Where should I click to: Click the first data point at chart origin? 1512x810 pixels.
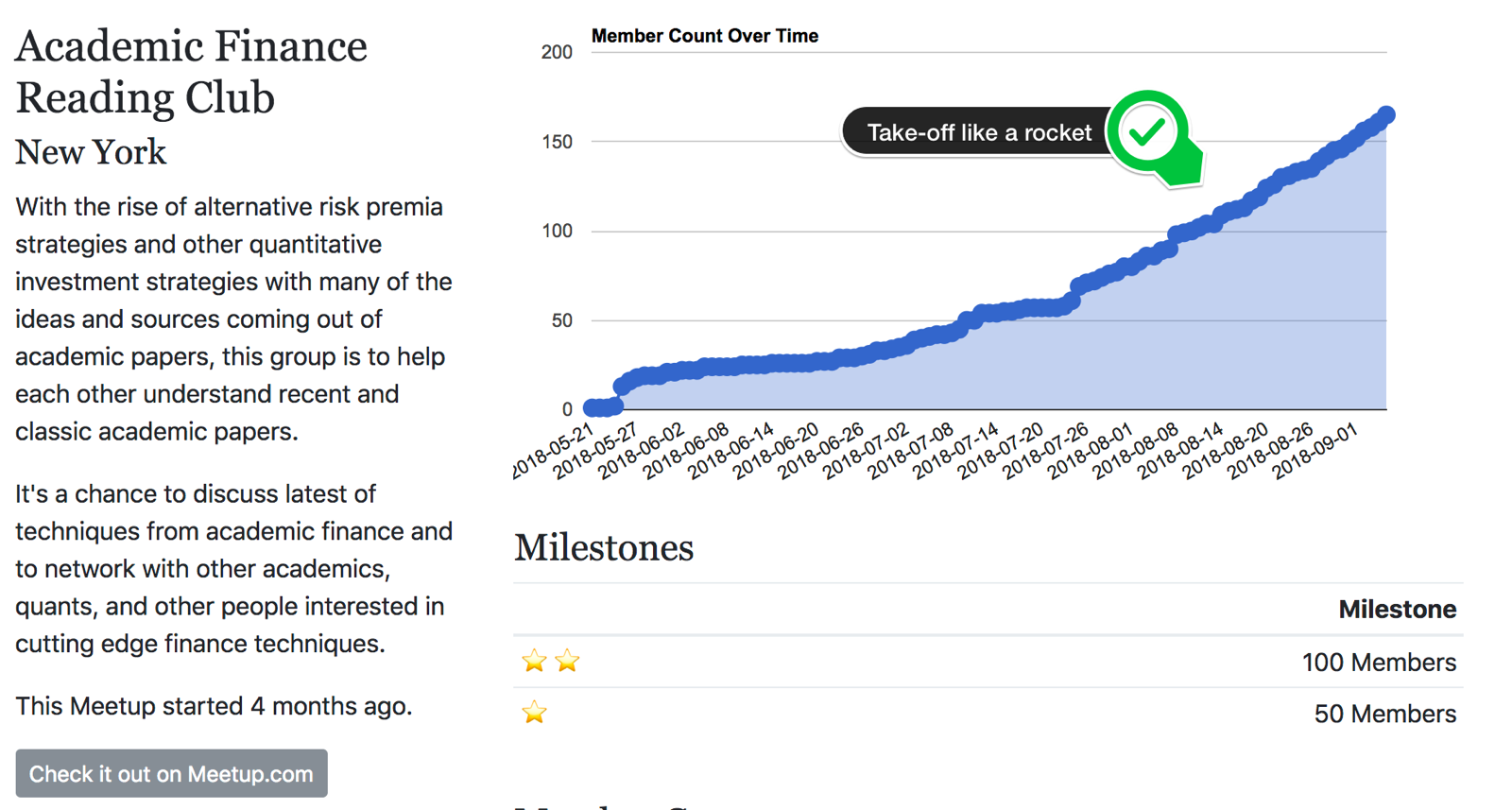593,408
